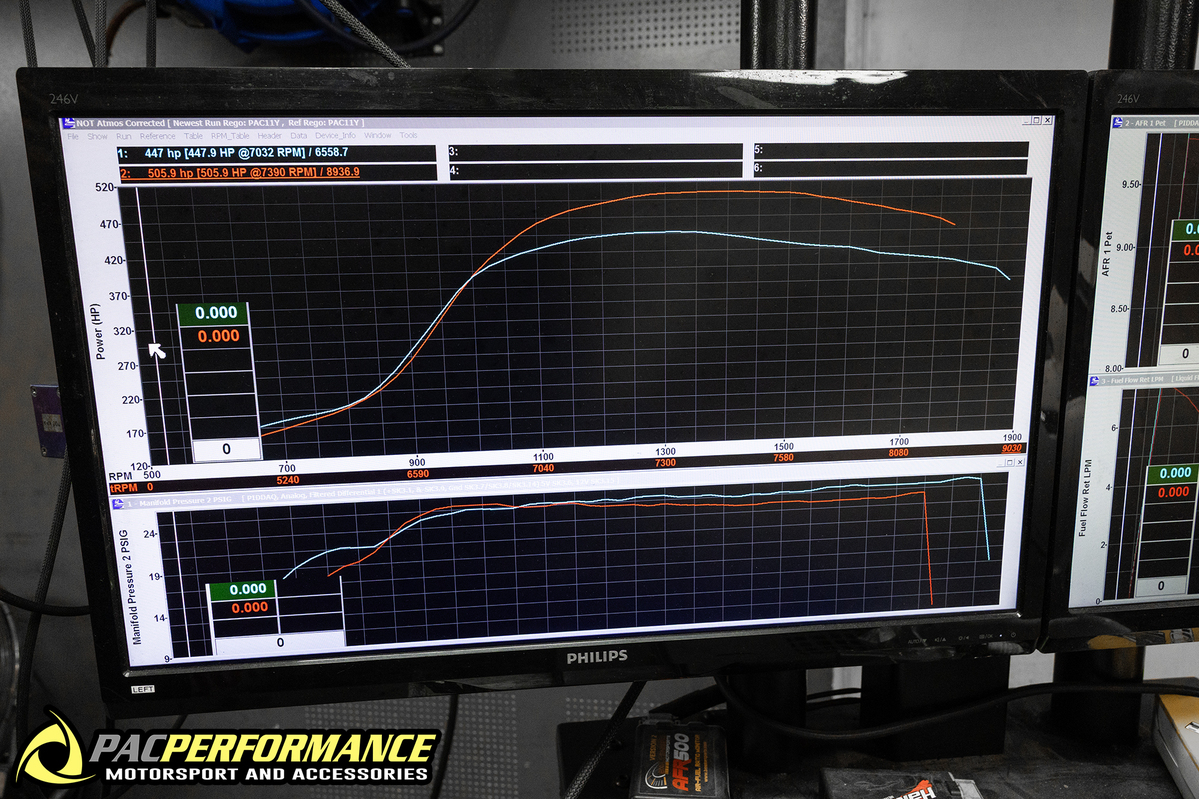This screenshot has width=1199, height=799.
Task: Open the Device_Info menu
Action: [335, 136]
